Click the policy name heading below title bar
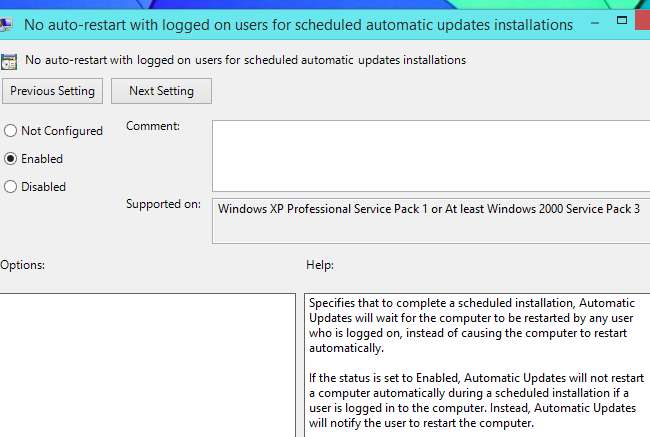 pyautogui.click(x=246, y=60)
